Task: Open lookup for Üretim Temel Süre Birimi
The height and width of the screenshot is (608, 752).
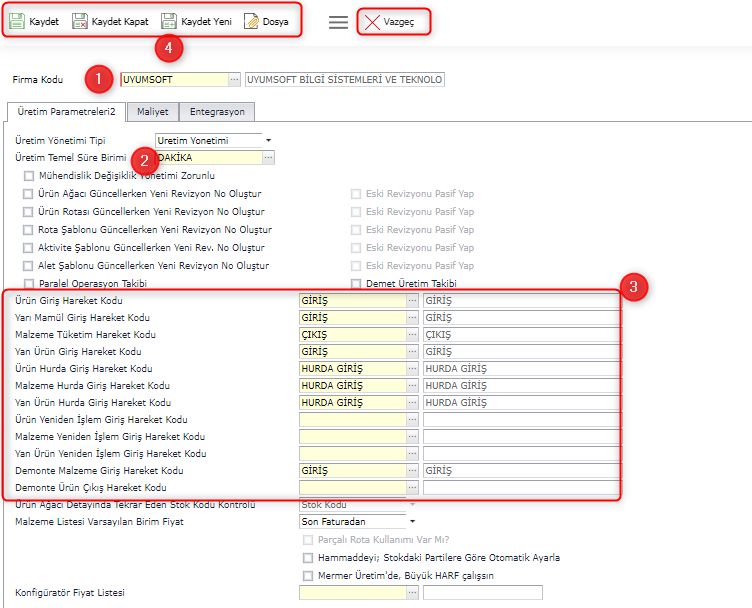Action: click(268, 158)
